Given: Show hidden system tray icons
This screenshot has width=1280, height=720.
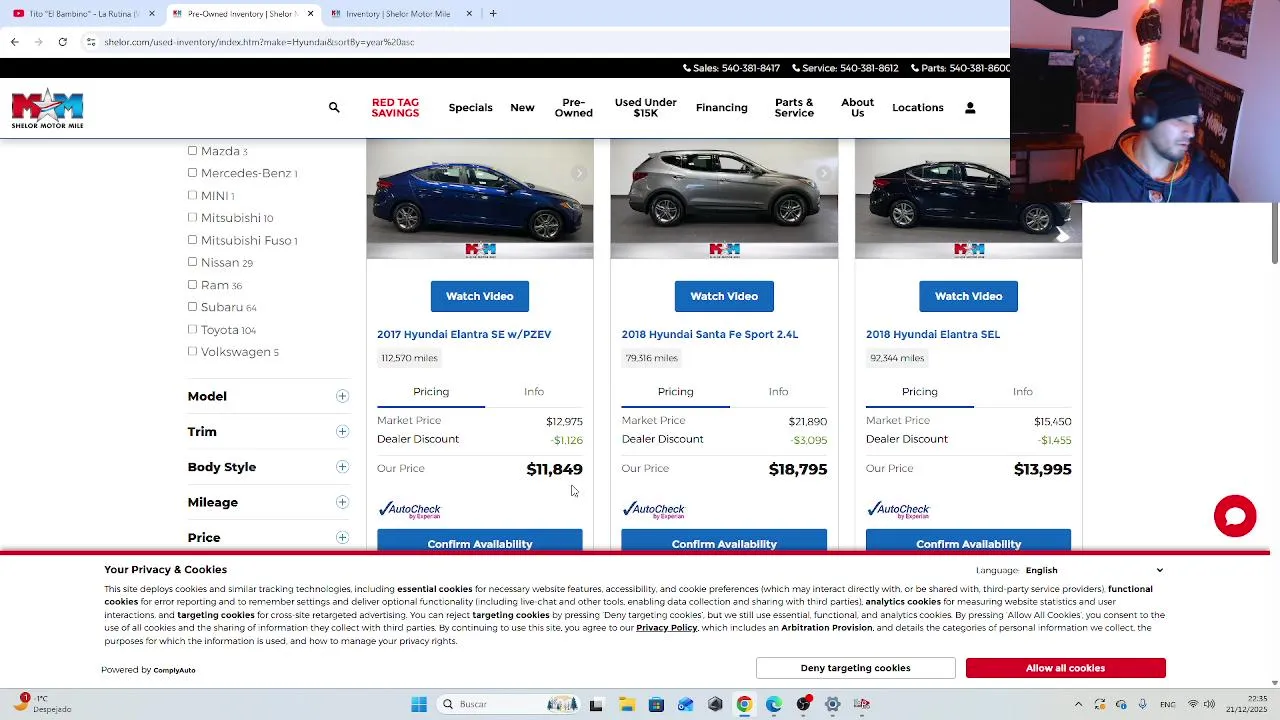Looking at the screenshot, I should coord(1078,704).
